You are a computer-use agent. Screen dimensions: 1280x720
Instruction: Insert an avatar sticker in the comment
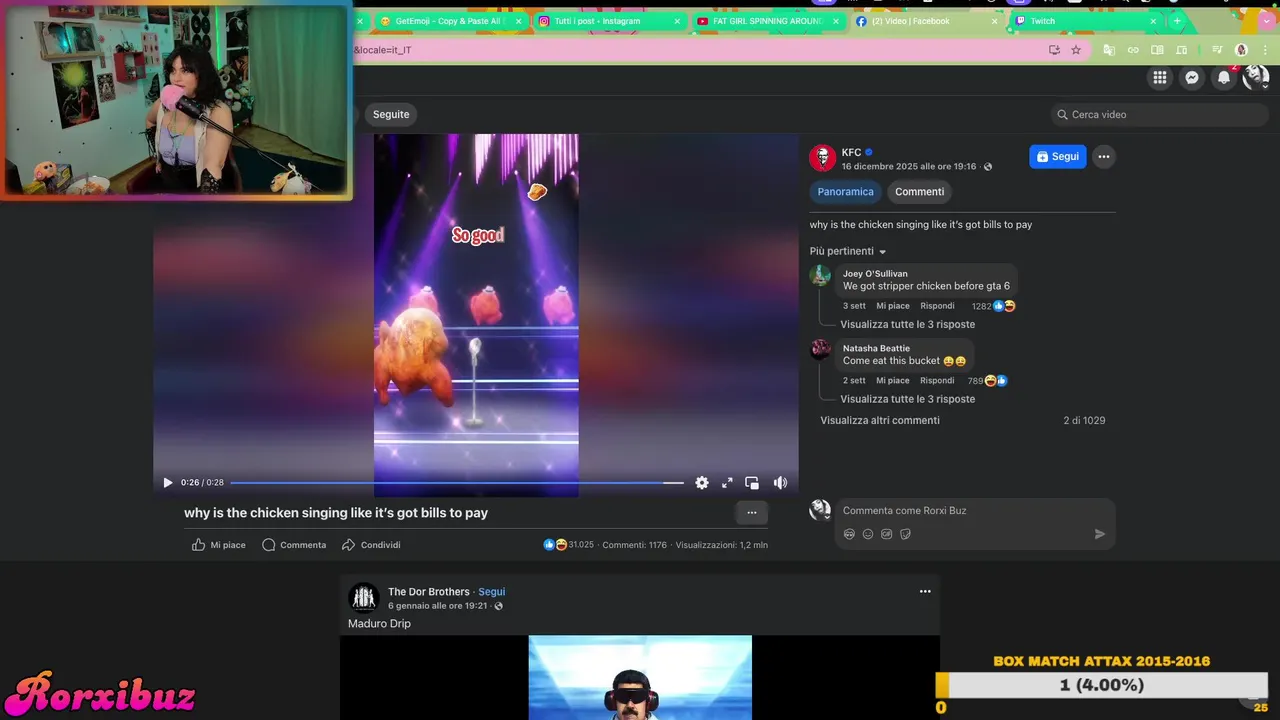point(849,534)
